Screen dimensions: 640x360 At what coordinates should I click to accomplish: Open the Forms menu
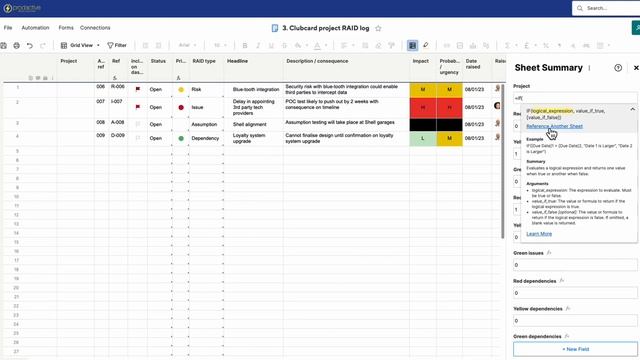pos(66,28)
